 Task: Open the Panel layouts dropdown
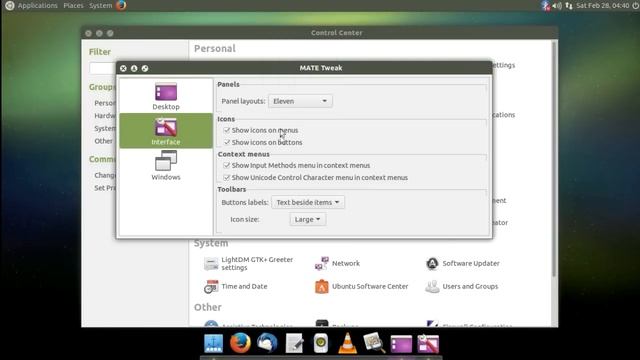(x=300, y=101)
